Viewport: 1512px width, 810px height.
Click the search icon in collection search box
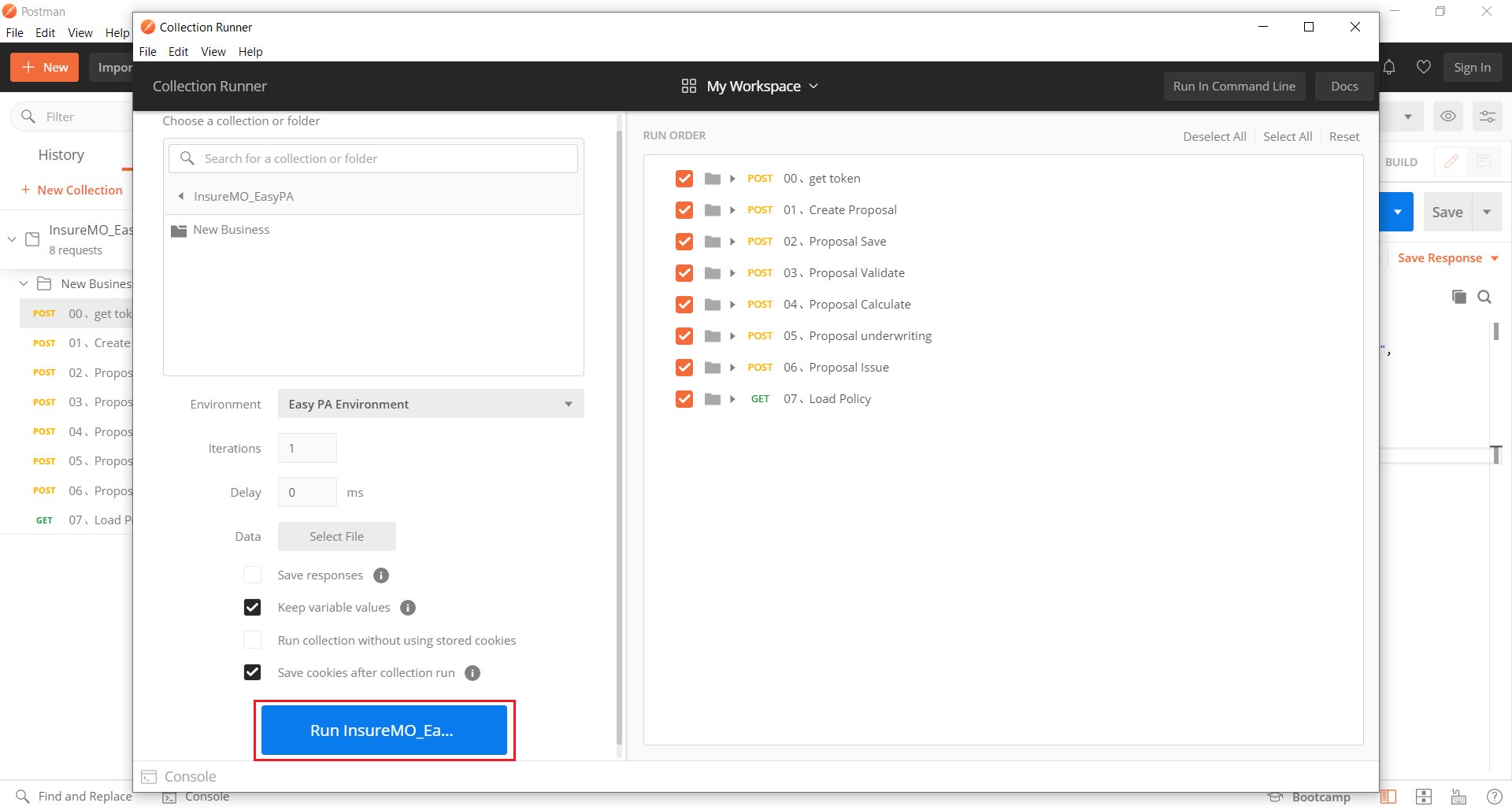coord(187,158)
